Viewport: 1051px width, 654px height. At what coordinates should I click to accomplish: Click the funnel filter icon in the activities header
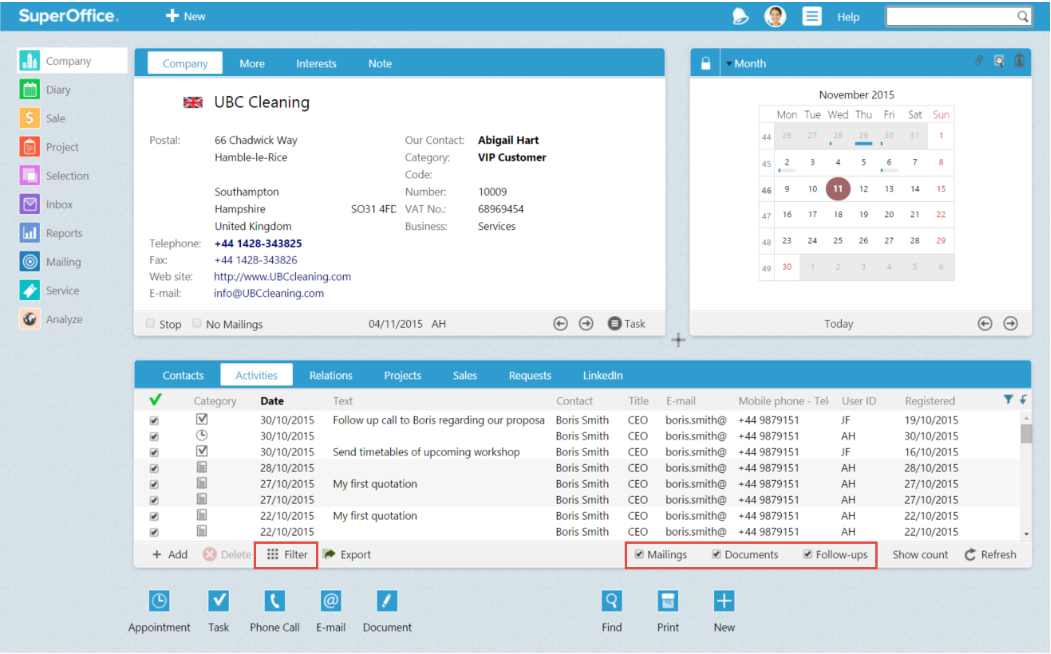(1008, 399)
